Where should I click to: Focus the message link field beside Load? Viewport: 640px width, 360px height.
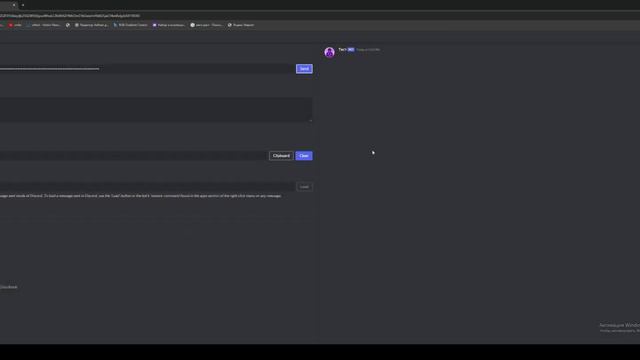click(147, 187)
